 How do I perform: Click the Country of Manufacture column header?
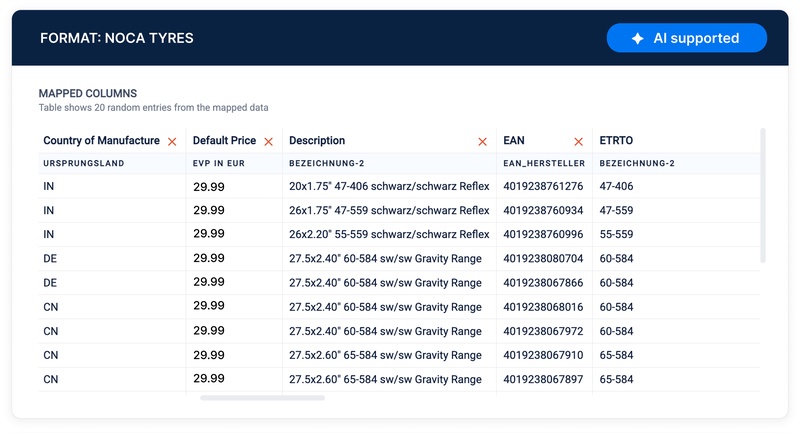(x=101, y=141)
